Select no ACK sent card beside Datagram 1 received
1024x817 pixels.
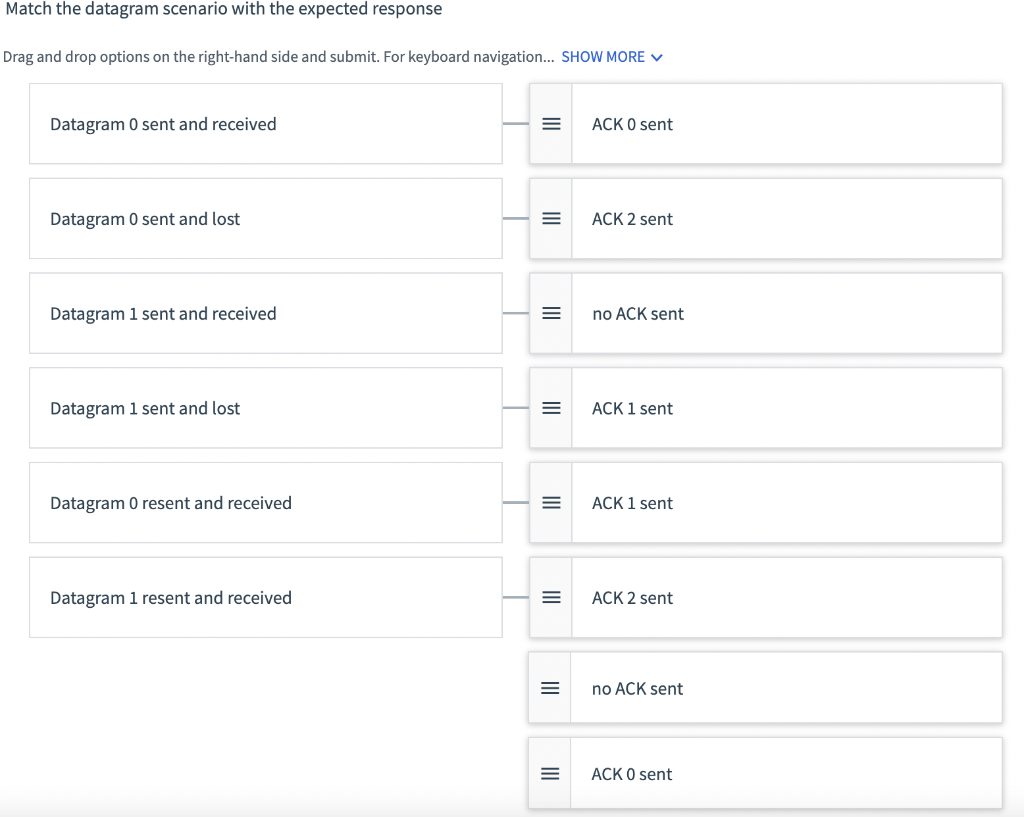tap(786, 313)
